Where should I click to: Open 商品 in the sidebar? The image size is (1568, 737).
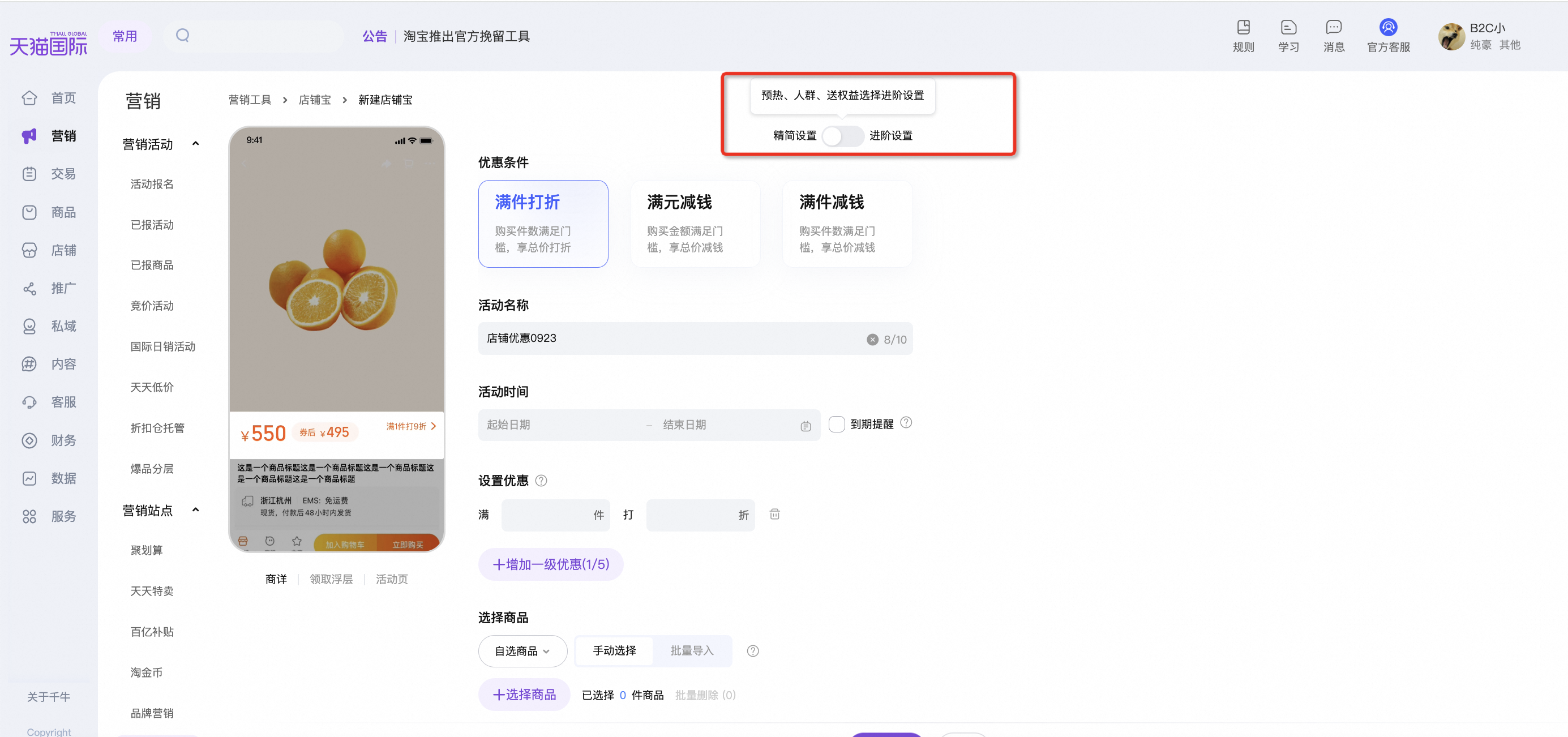49,212
